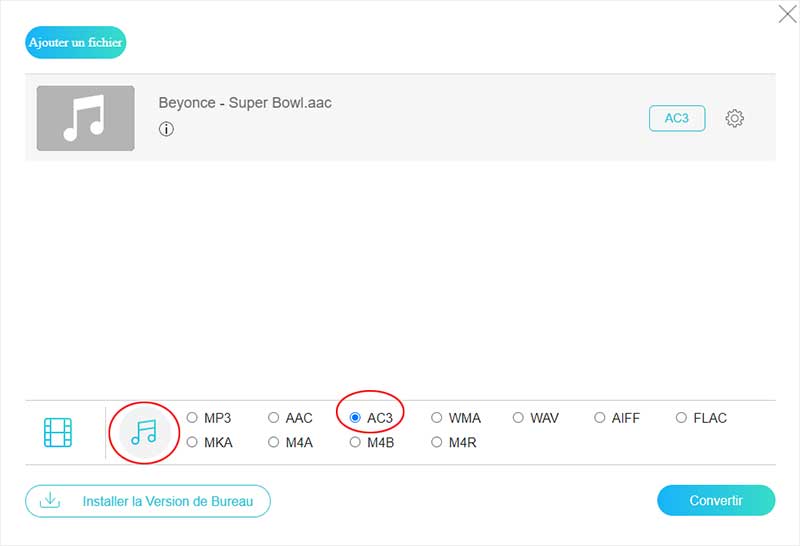Screen dimensions: 800x546
Task: Select the M4A radio button
Action: click(x=274, y=442)
